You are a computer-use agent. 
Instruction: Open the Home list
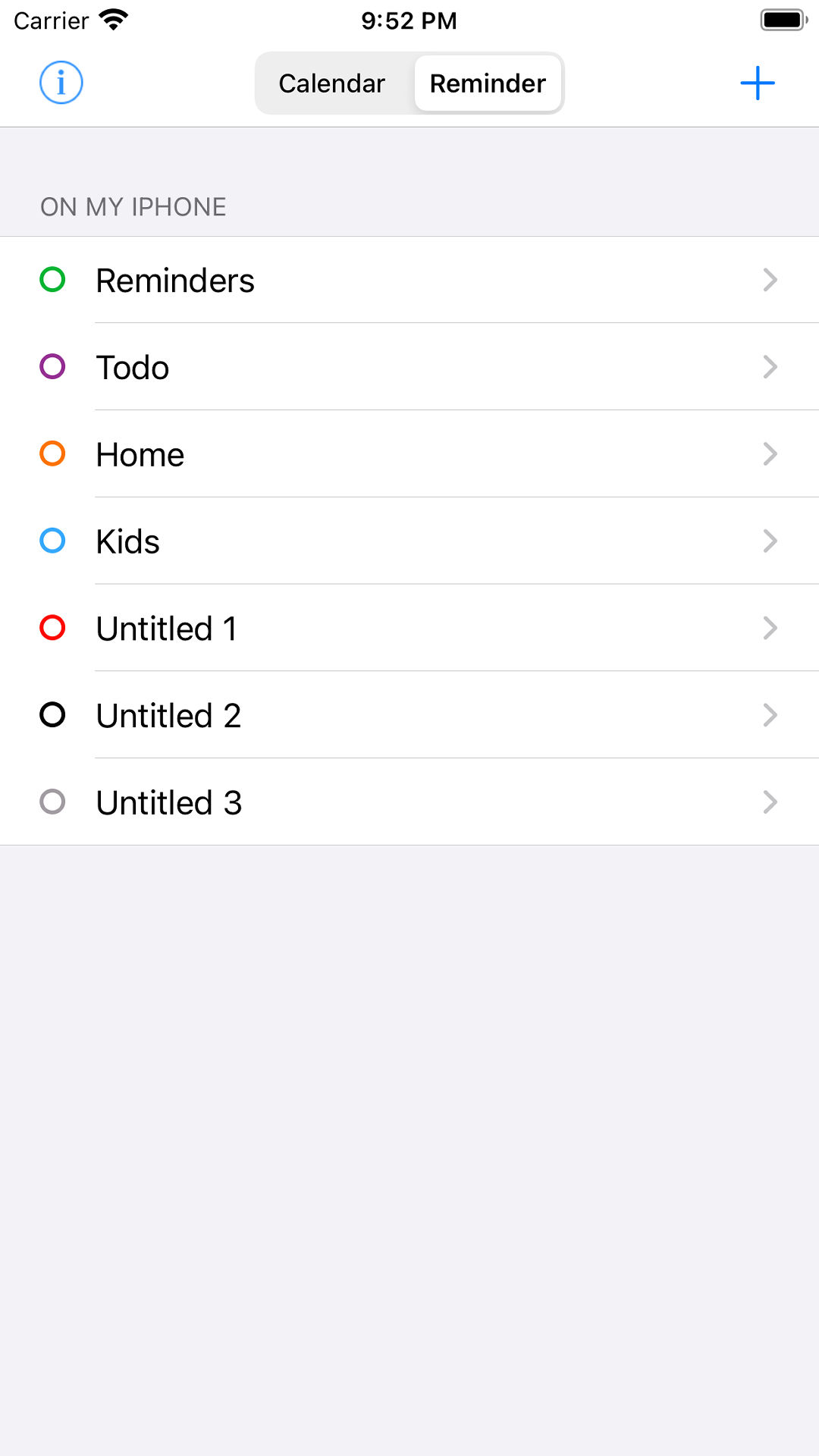coord(140,455)
